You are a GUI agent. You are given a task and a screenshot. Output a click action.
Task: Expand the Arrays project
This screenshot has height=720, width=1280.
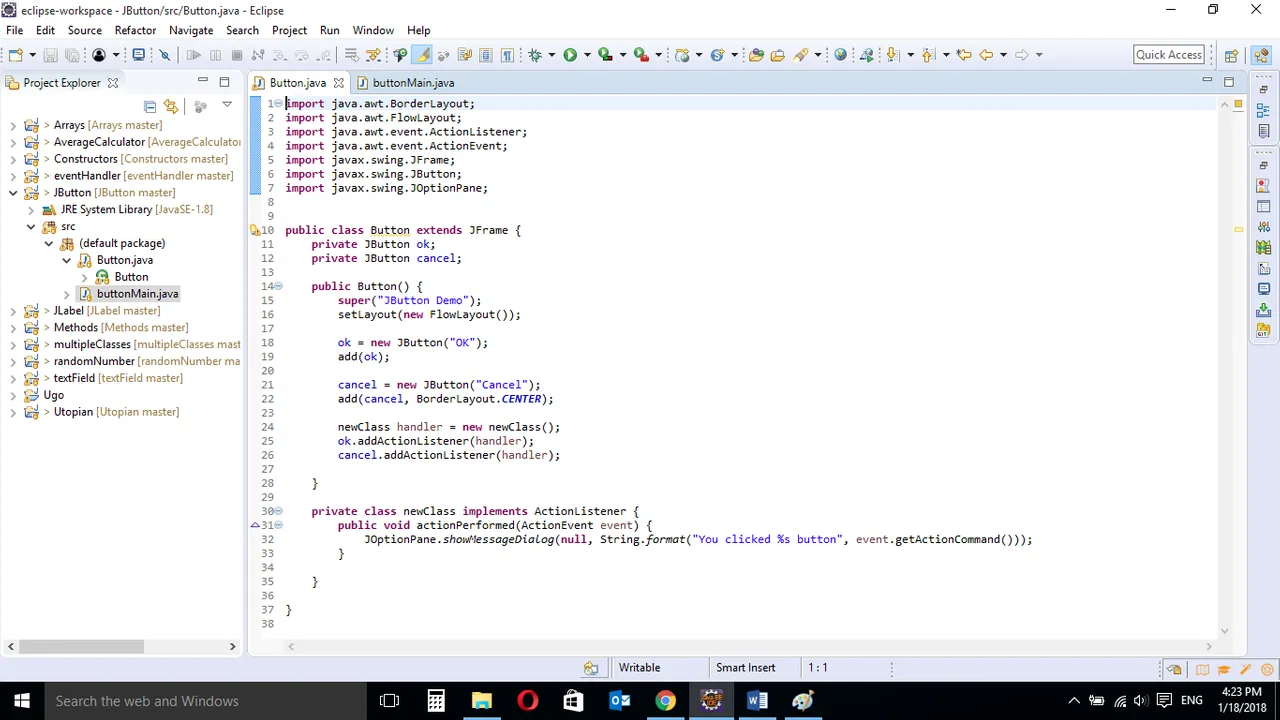coord(13,125)
